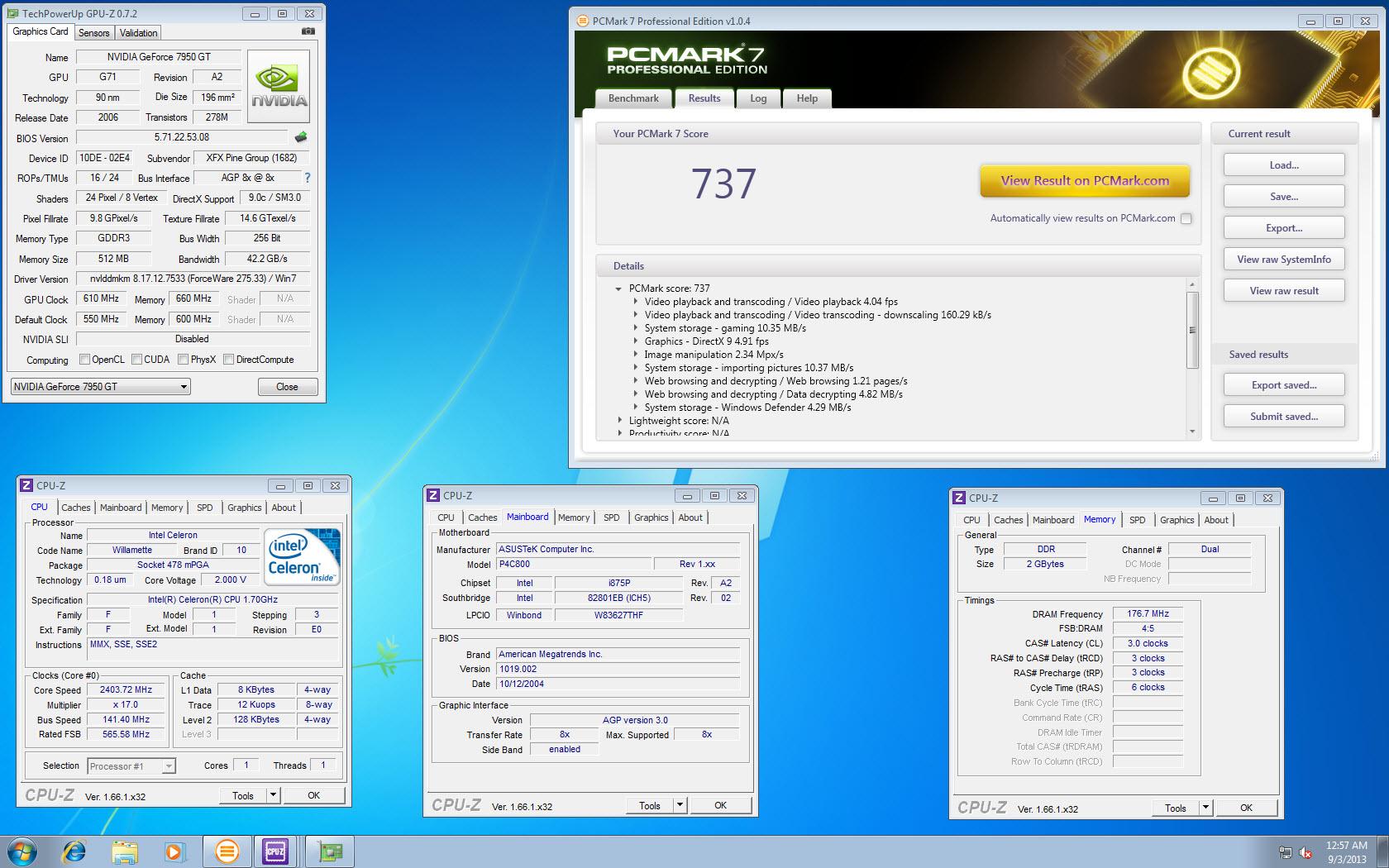Enable the OpenCL checkbox in GPU-Z

pyautogui.click(x=84, y=360)
